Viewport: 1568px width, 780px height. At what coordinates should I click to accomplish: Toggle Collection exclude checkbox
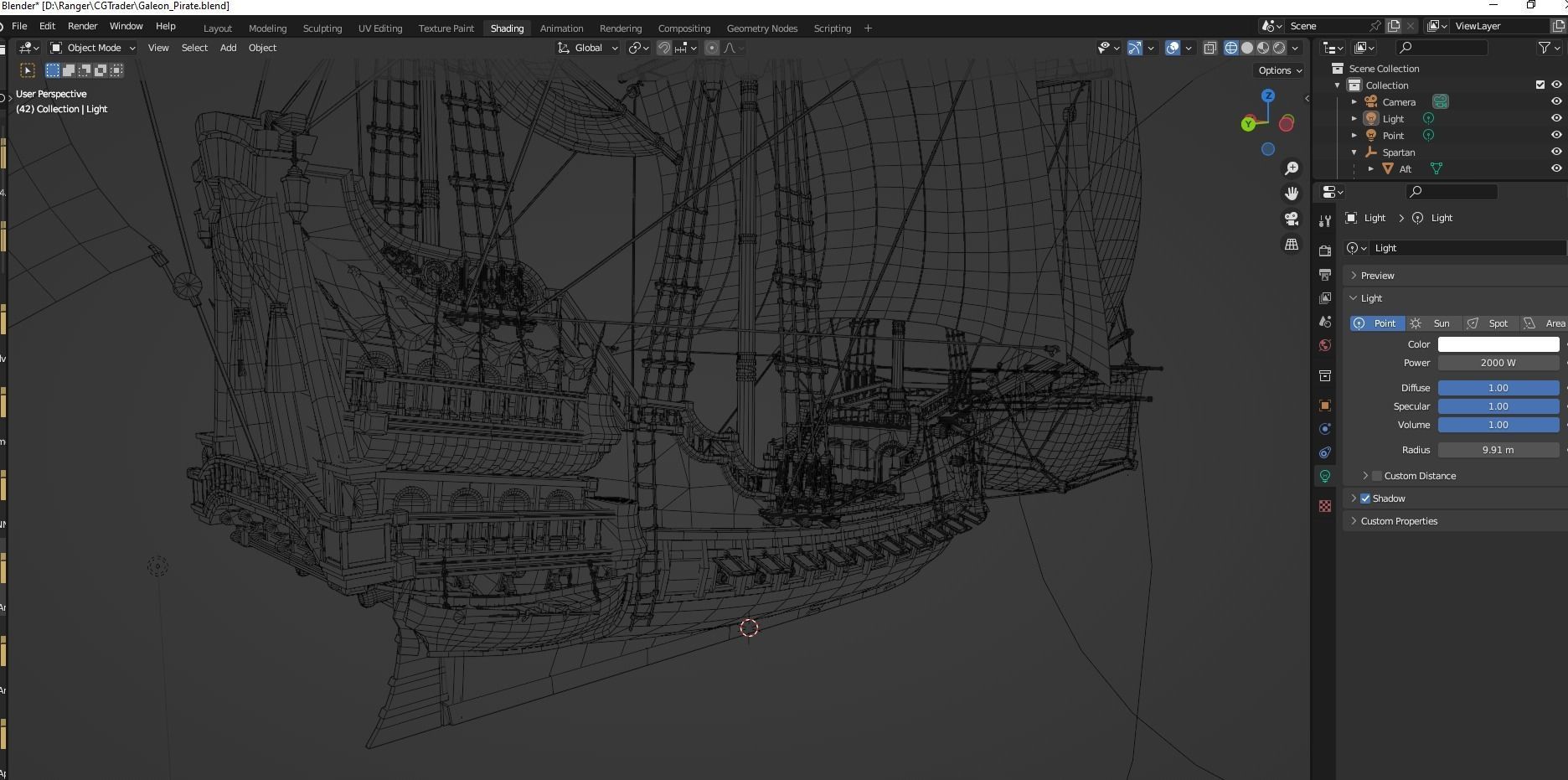(1540, 85)
